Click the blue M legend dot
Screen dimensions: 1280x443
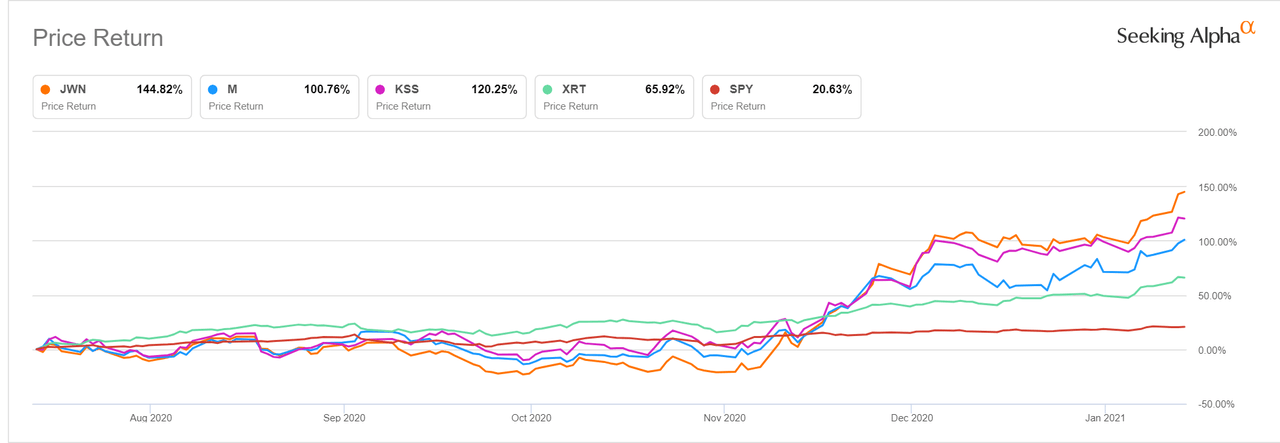[213, 90]
